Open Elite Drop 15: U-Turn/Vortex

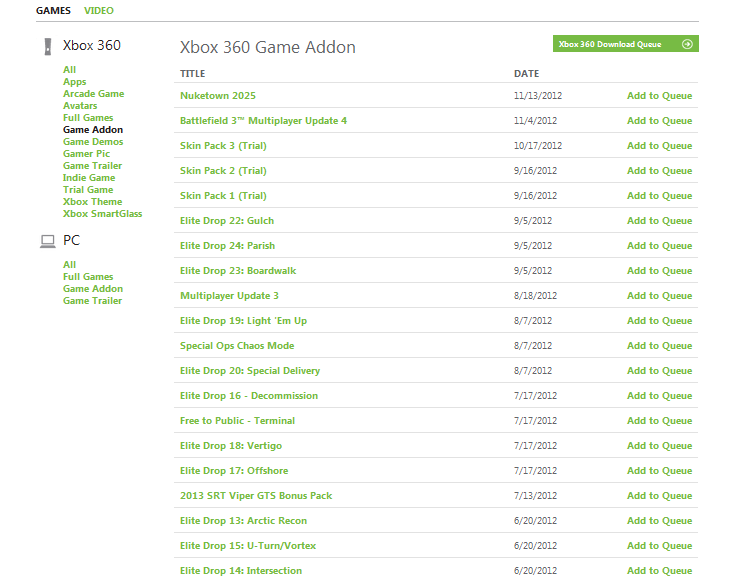pyautogui.click(x=248, y=545)
